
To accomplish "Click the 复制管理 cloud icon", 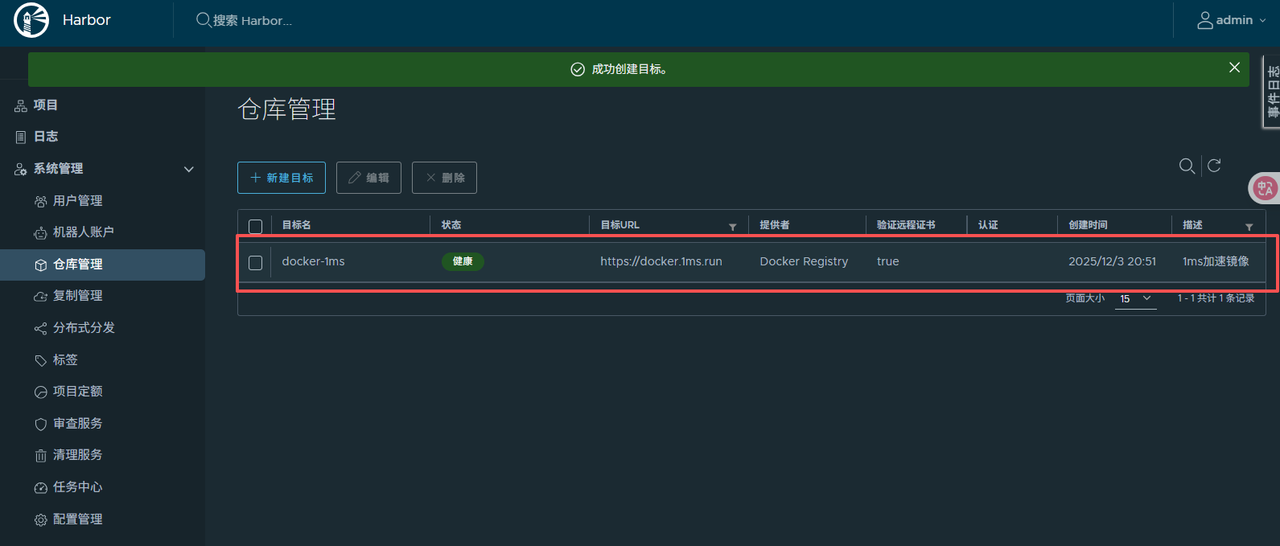I will click(41, 296).
